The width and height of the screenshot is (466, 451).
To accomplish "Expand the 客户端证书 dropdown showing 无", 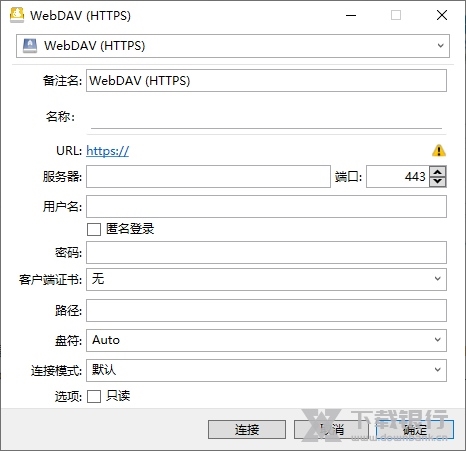I will (266, 279).
